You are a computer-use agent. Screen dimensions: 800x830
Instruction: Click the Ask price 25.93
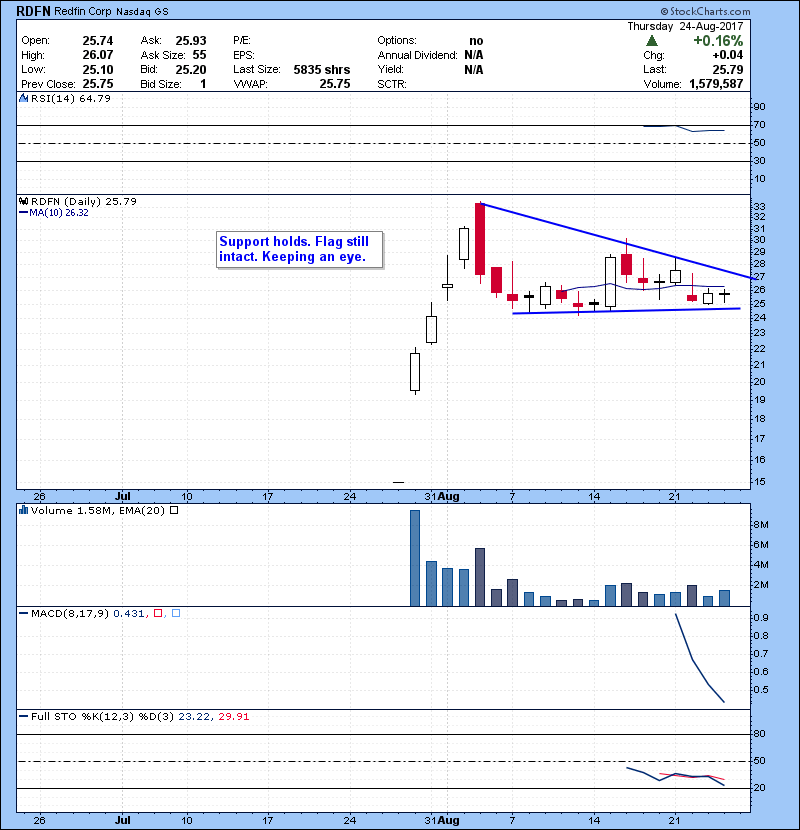pyautogui.click(x=191, y=41)
